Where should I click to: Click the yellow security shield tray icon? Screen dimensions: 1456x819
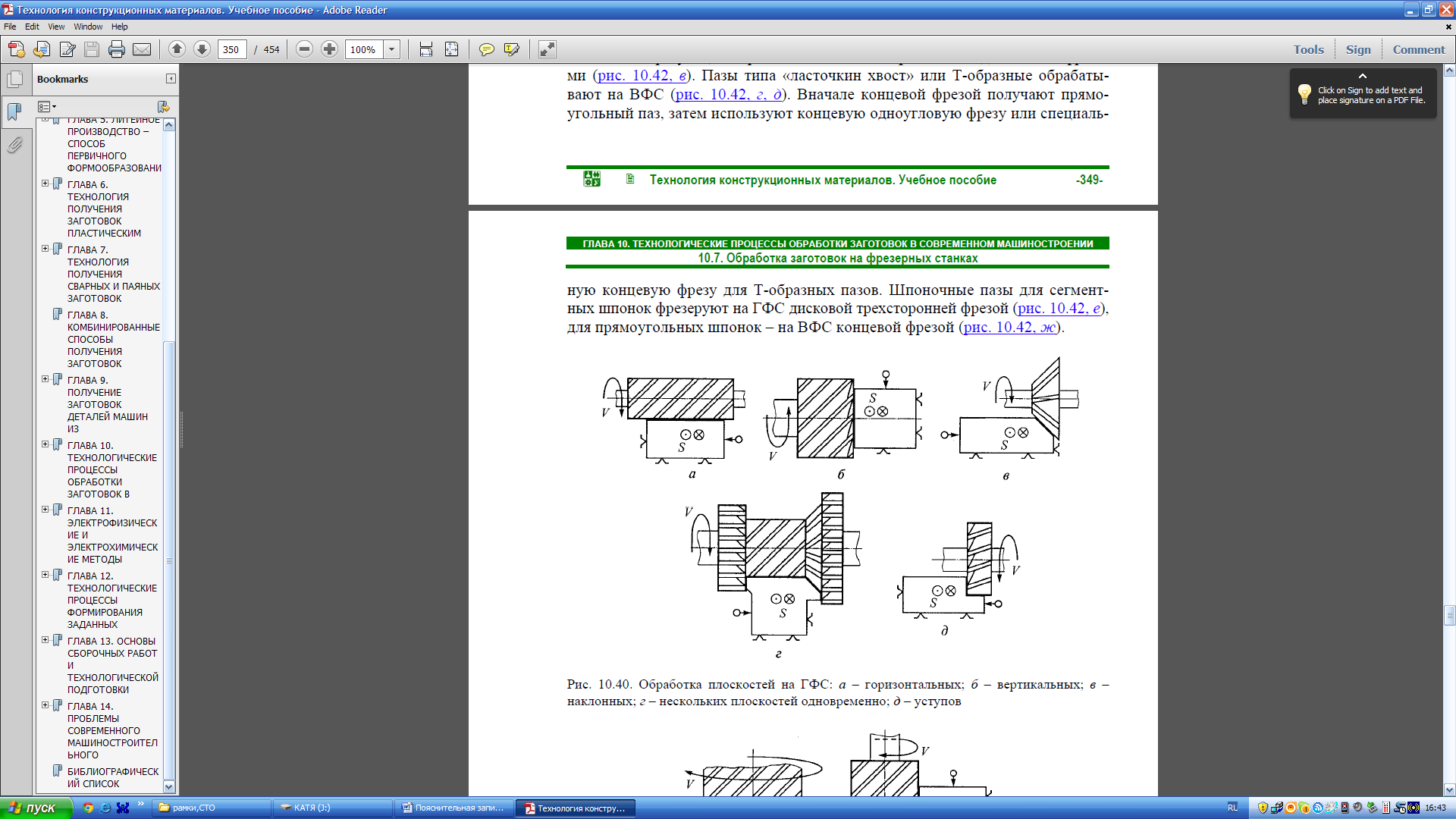tap(1263, 808)
